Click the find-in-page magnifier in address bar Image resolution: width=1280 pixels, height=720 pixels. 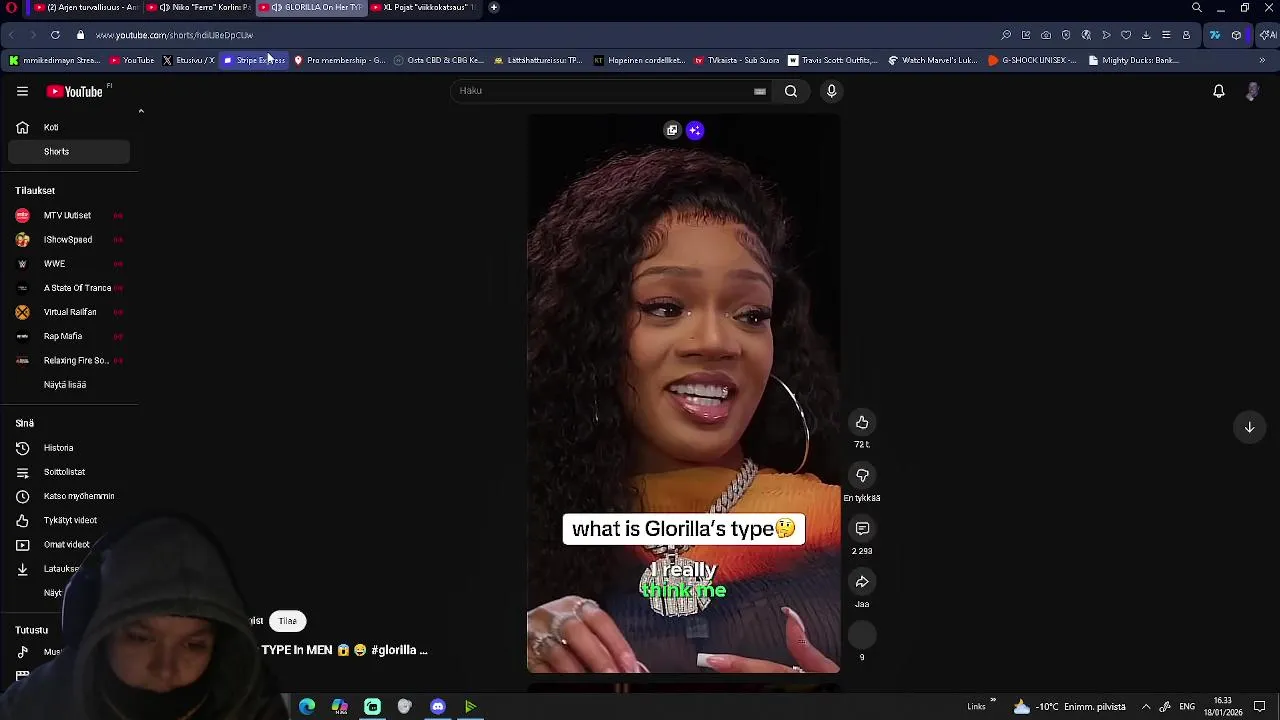click(x=1006, y=35)
